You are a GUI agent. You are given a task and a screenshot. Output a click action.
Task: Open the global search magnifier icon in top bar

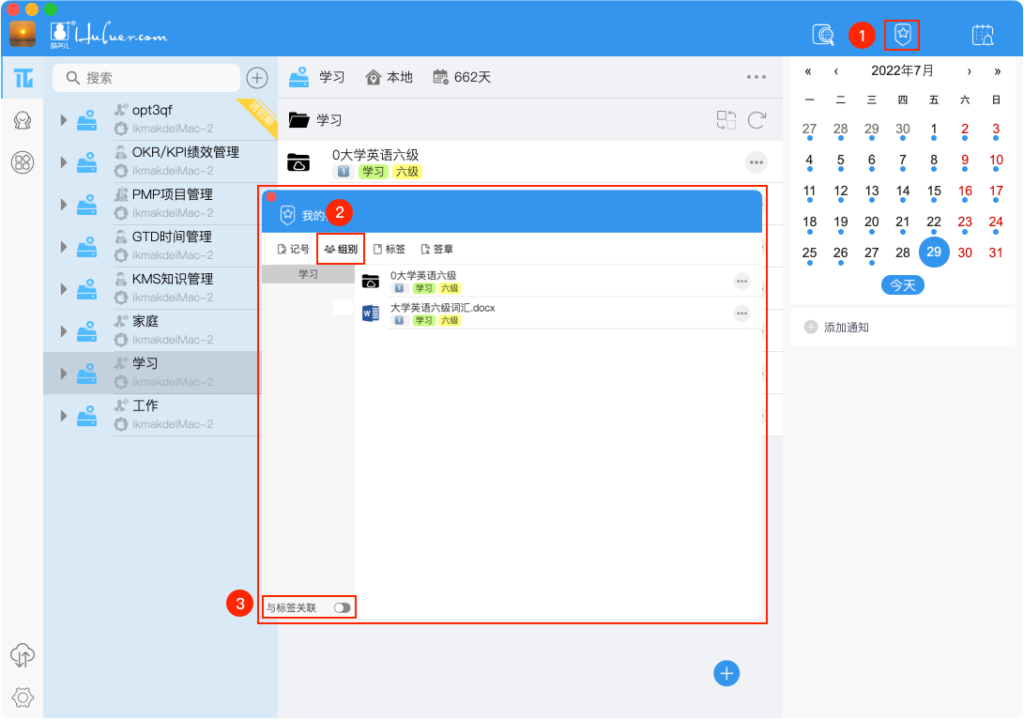823,35
